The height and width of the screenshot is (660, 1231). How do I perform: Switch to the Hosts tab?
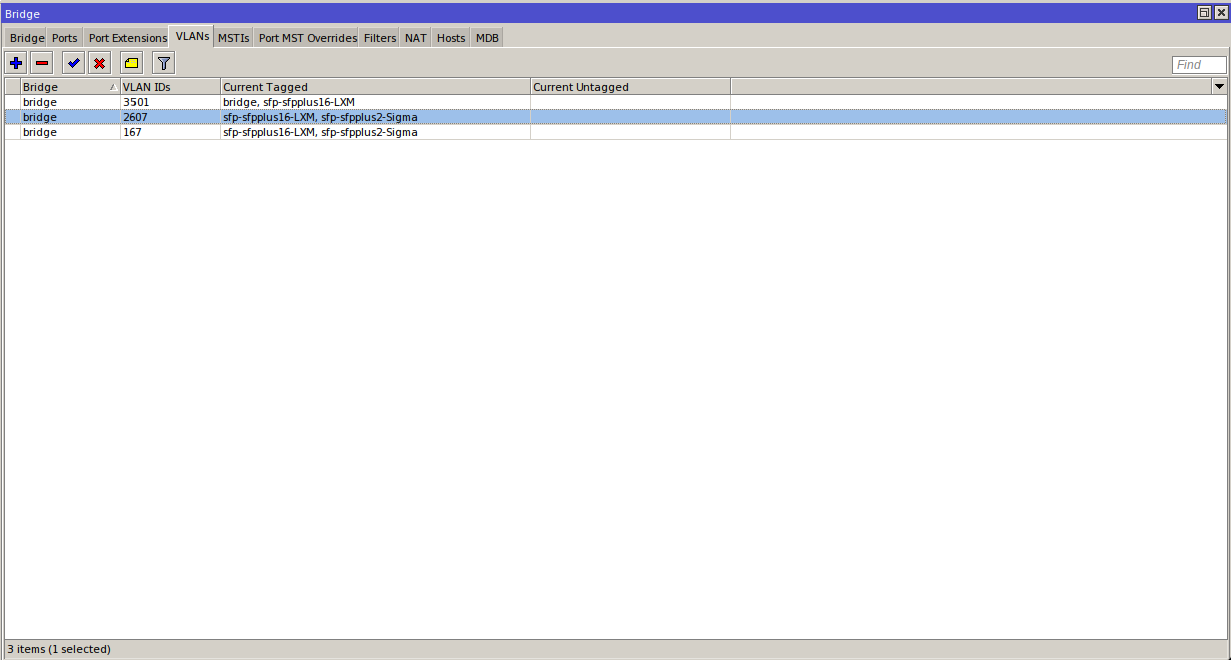(451, 38)
